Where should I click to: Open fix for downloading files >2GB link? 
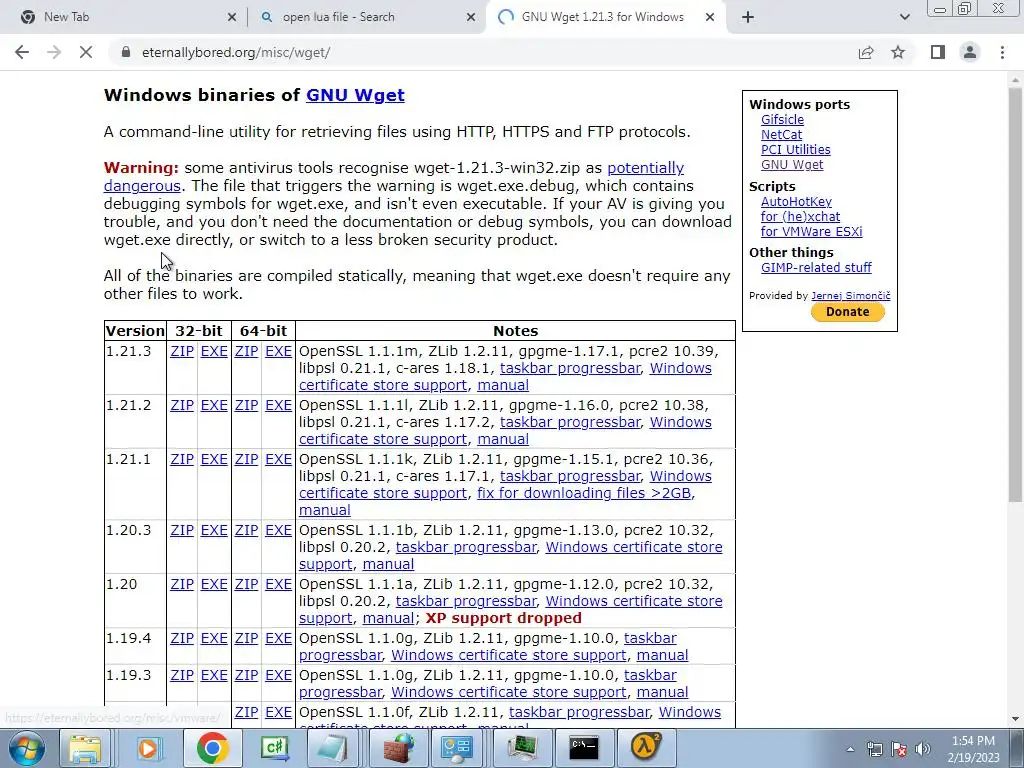(584, 494)
